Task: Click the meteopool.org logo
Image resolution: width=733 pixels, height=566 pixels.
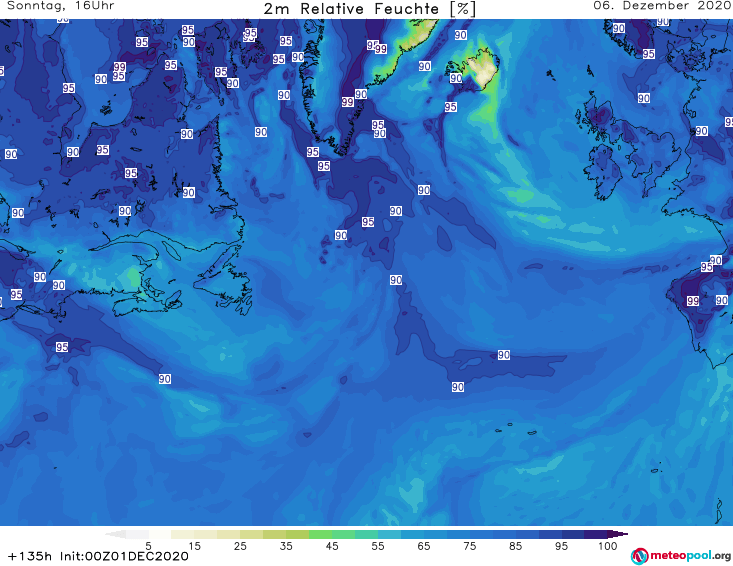Action: [681, 556]
